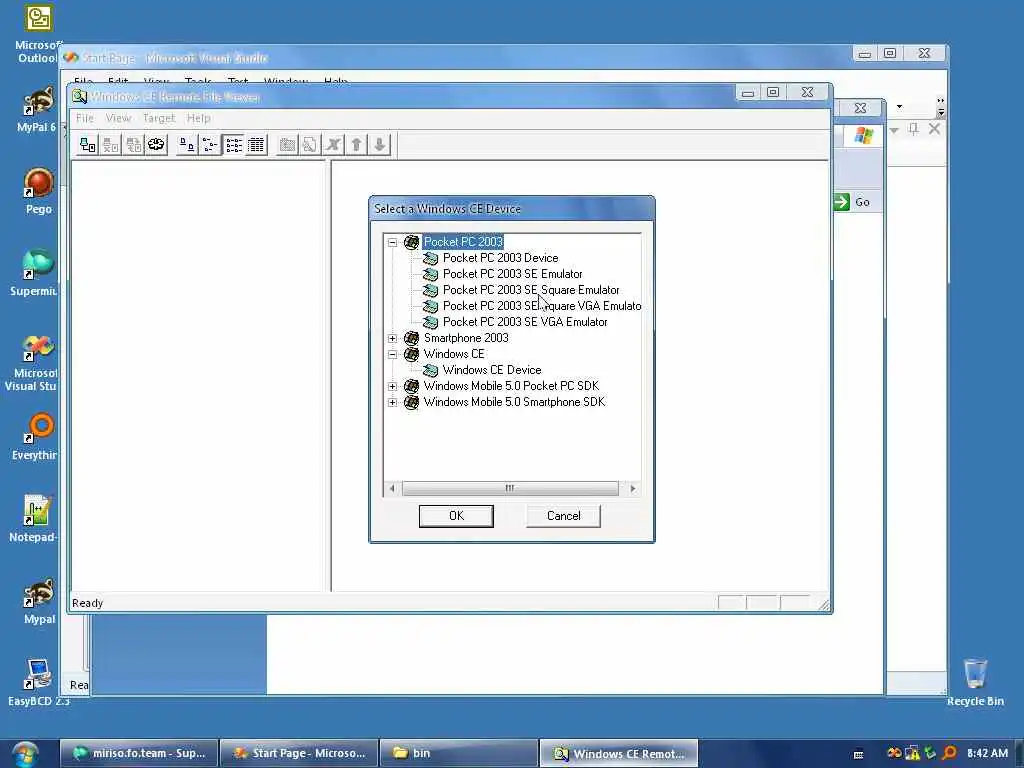Open the Microsoft Outlook desktop icon

pyautogui.click(x=37, y=34)
